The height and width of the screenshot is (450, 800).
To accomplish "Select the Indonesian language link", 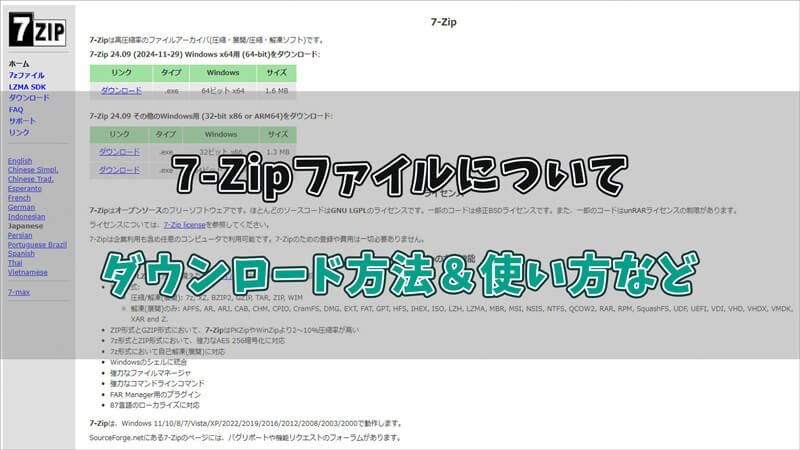I will [26, 217].
